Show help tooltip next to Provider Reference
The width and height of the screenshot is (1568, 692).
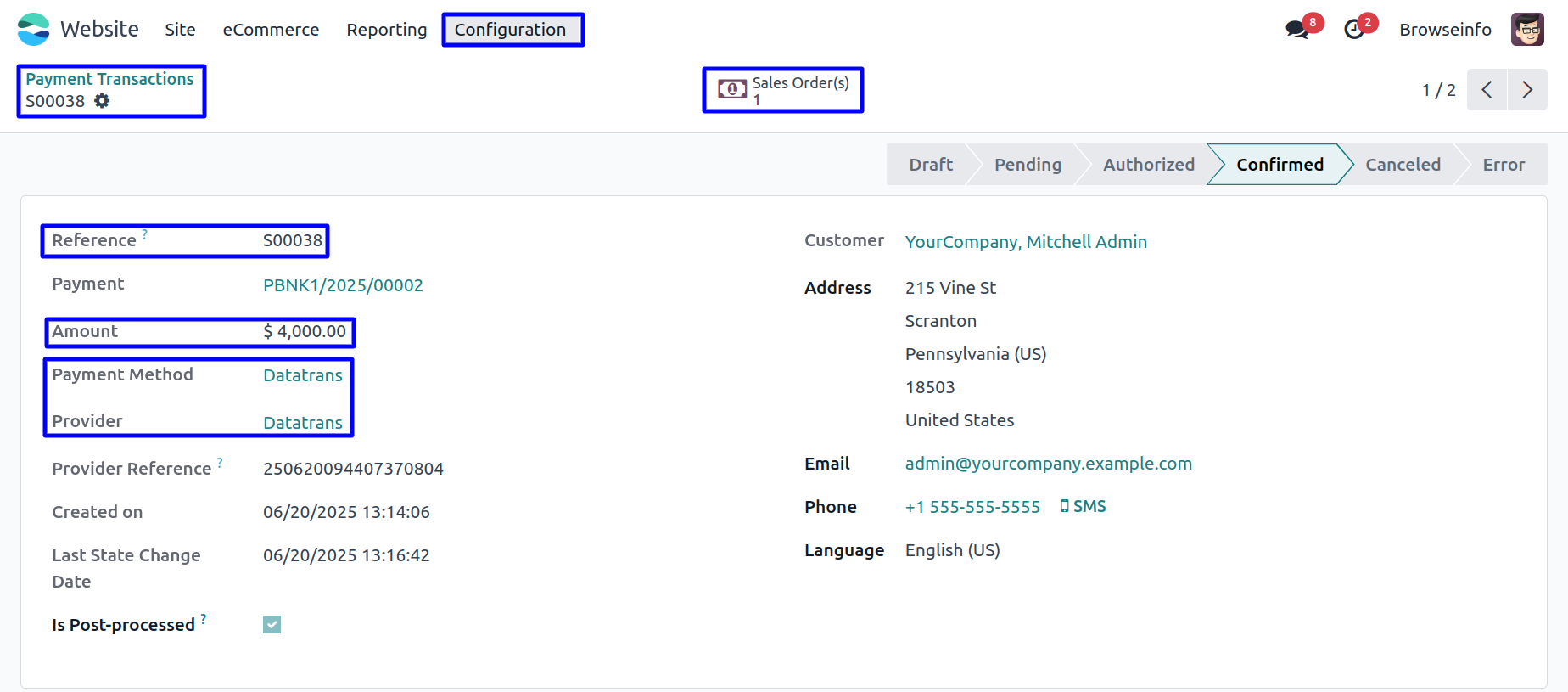(220, 462)
